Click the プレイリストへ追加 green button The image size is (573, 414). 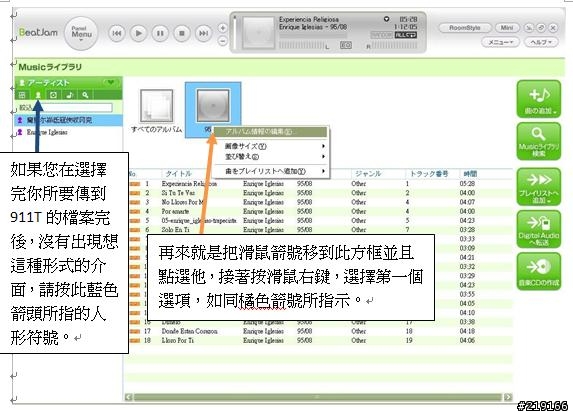(x=538, y=187)
